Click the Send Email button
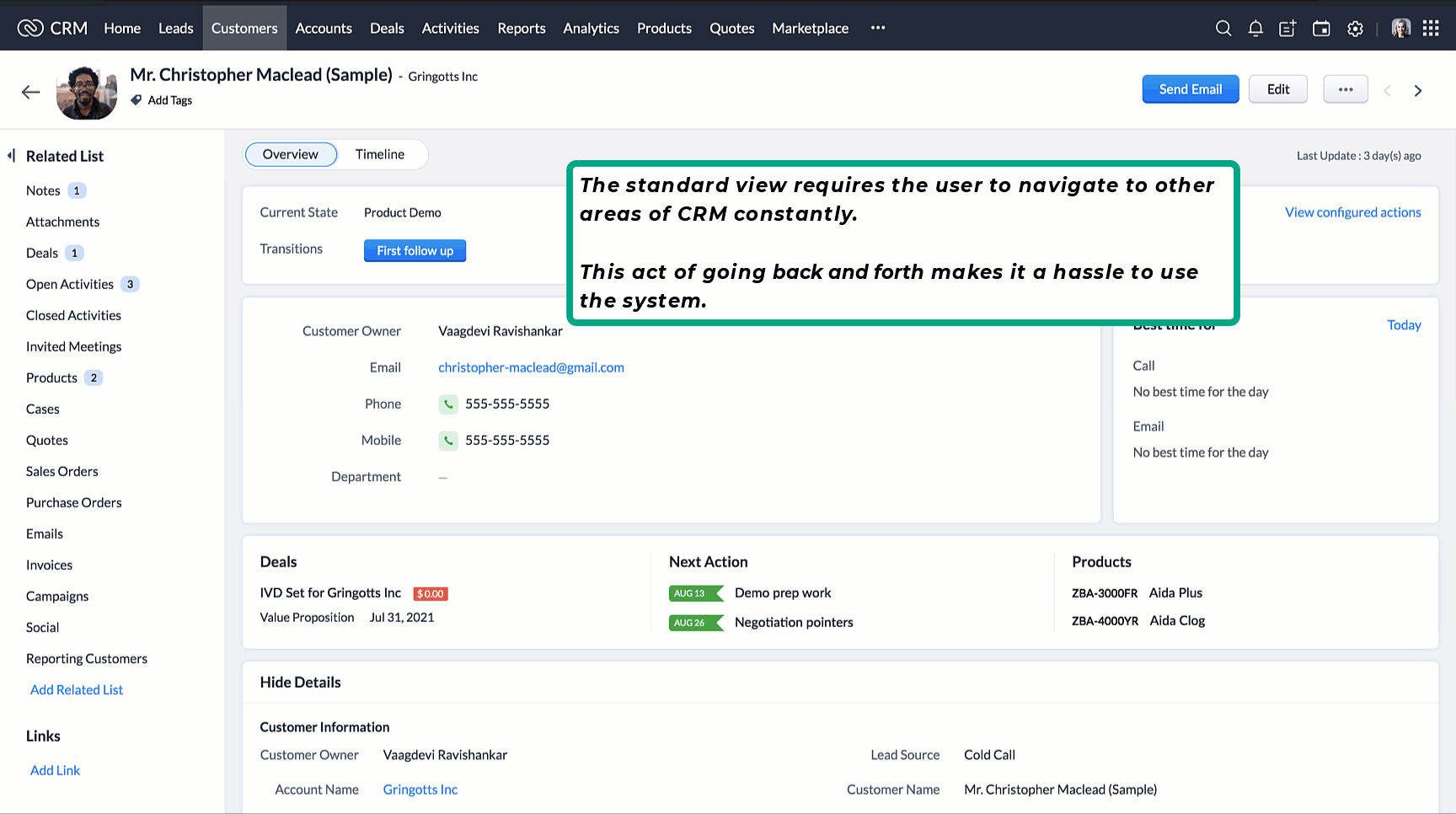The height and width of the screenshot is (814, 1456). pos(1190,89)
